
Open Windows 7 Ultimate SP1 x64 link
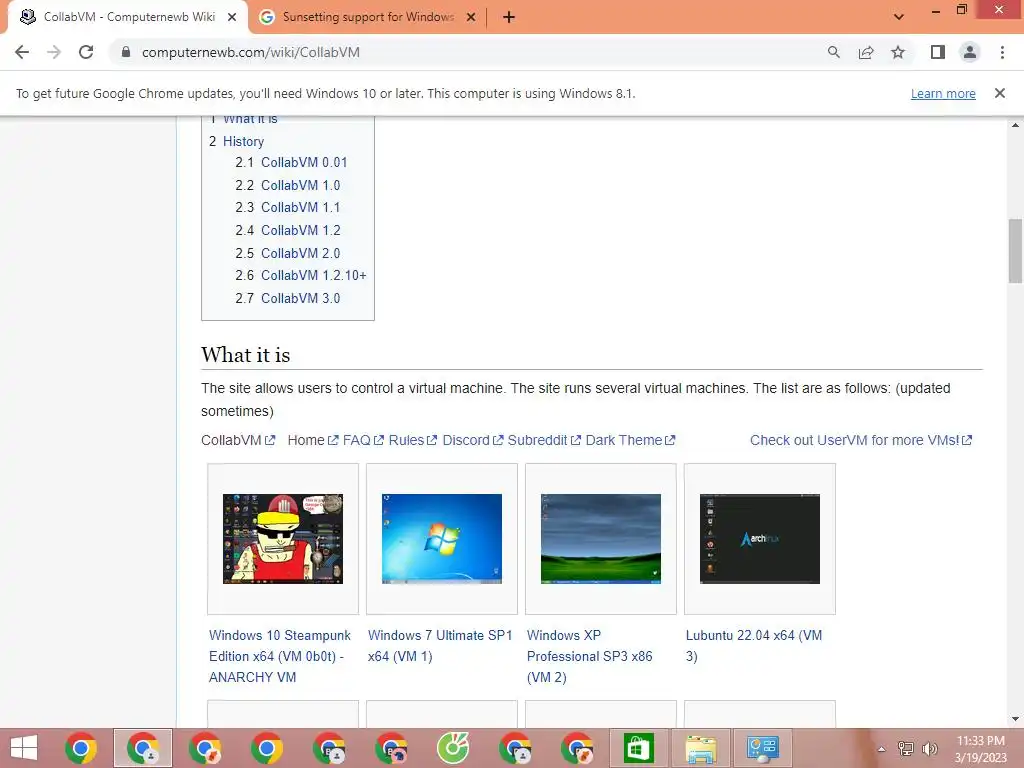click(x=440, y=646)
